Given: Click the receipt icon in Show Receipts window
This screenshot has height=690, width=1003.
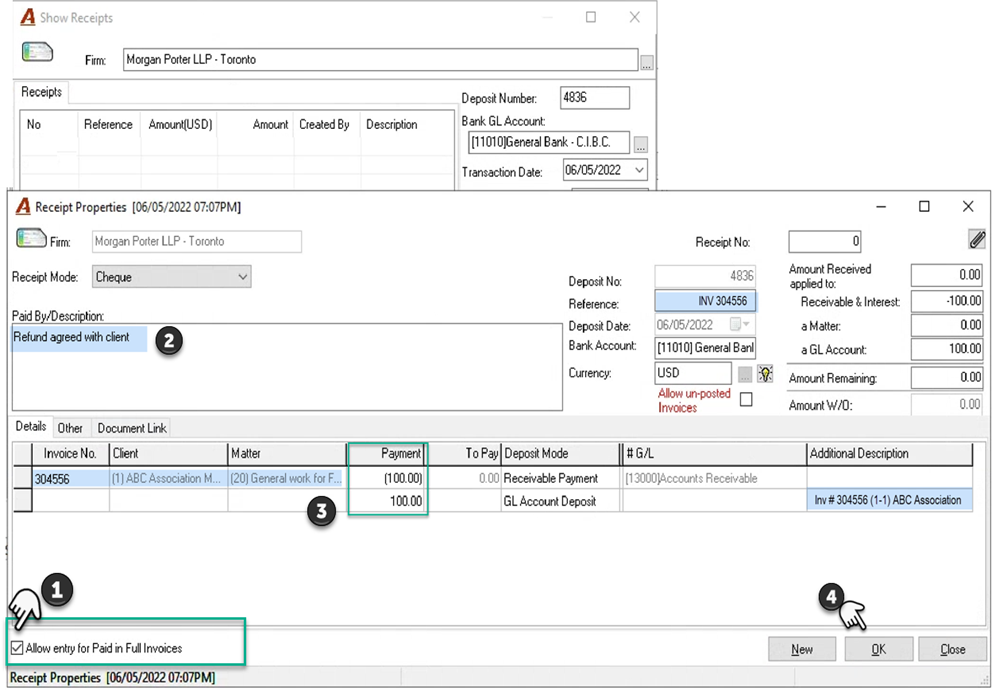Looking at the screenshot, I should [x=37, y=52].
